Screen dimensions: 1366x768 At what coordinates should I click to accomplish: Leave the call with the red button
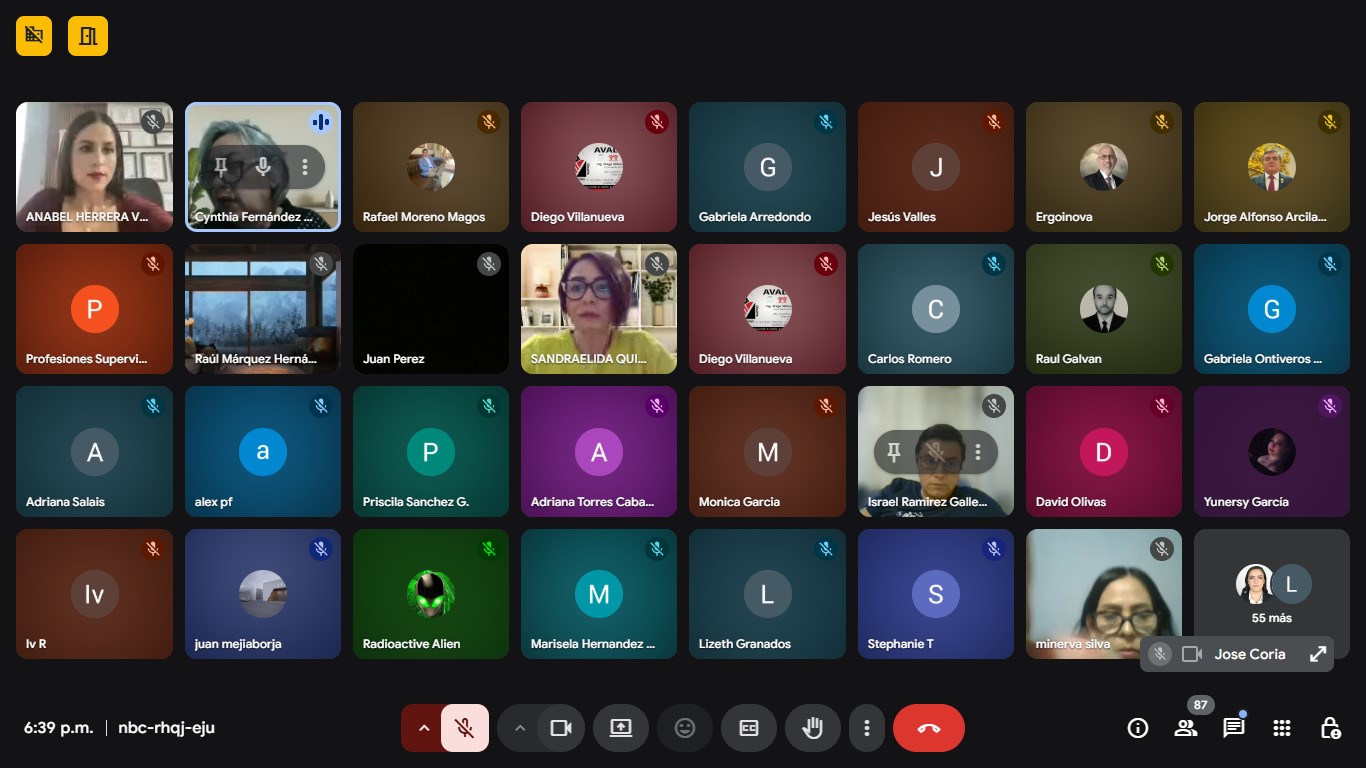(928, 728)
